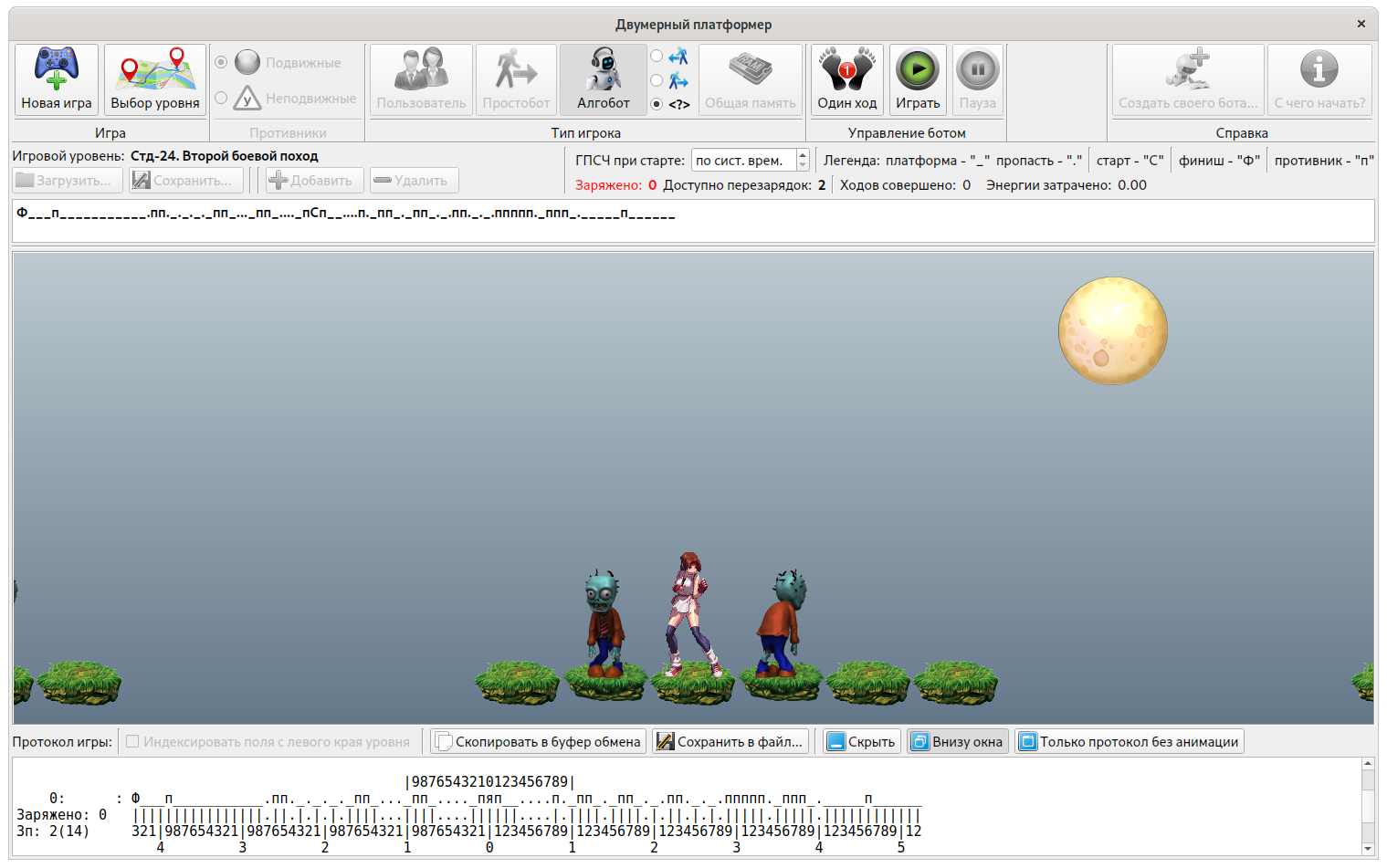This screenshot has width=1387, height=868.
Task: Open Создать своего бота help
Action: click(1188, 79)
